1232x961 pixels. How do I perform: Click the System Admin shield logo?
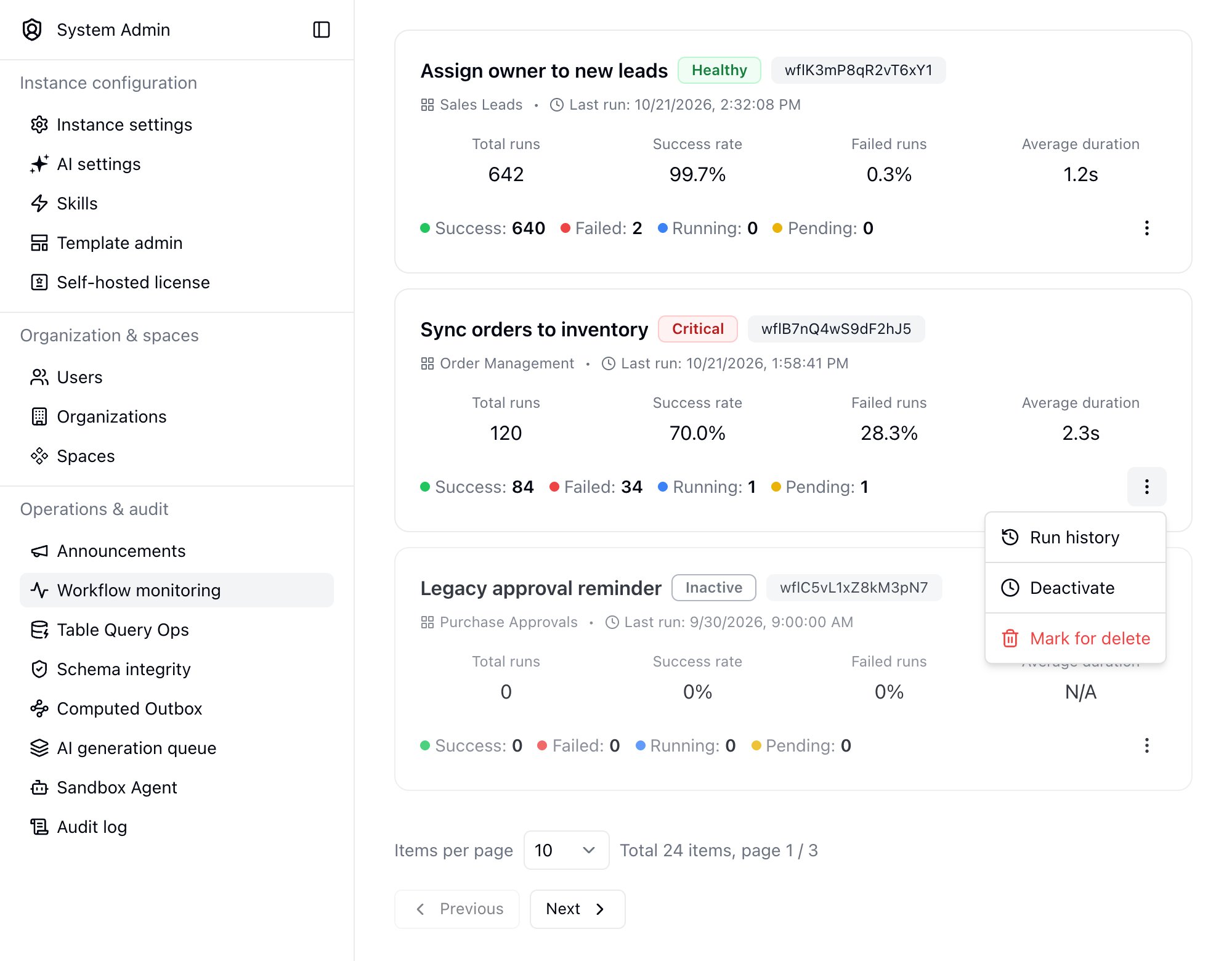[x=32, y=30]
